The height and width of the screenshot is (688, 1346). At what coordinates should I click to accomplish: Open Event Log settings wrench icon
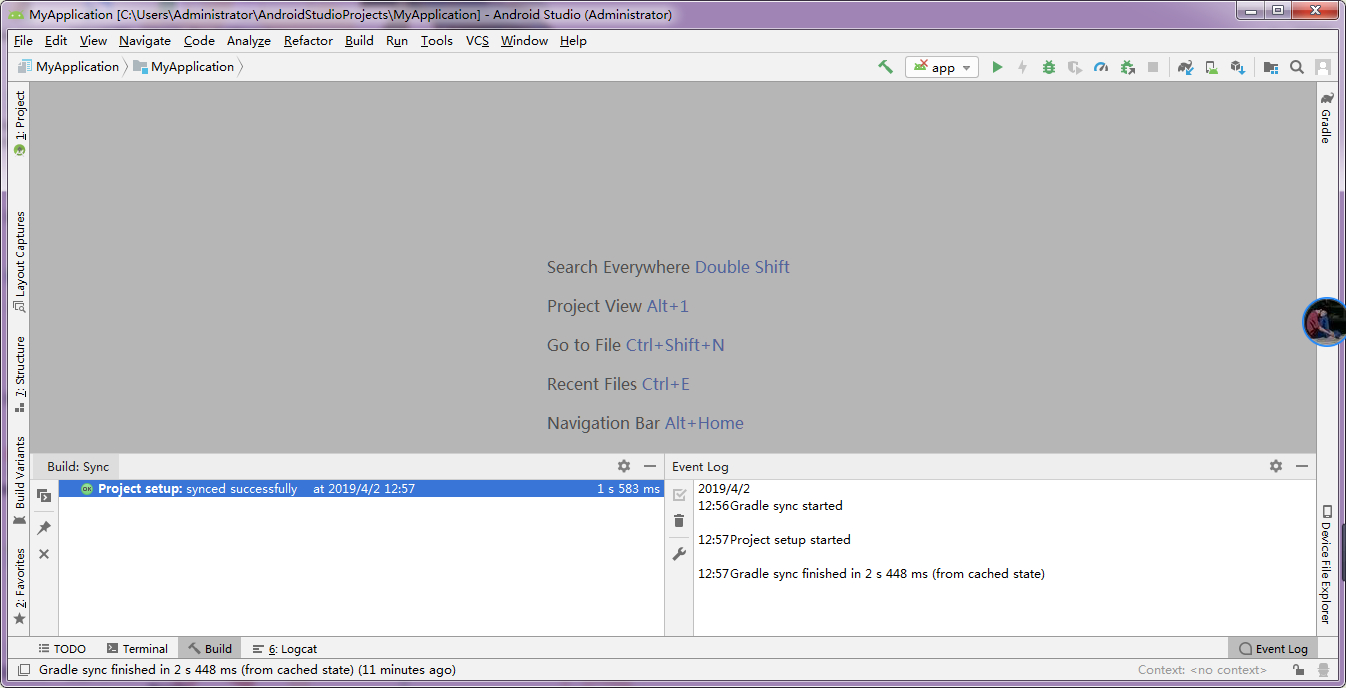(x=679, y=553)
